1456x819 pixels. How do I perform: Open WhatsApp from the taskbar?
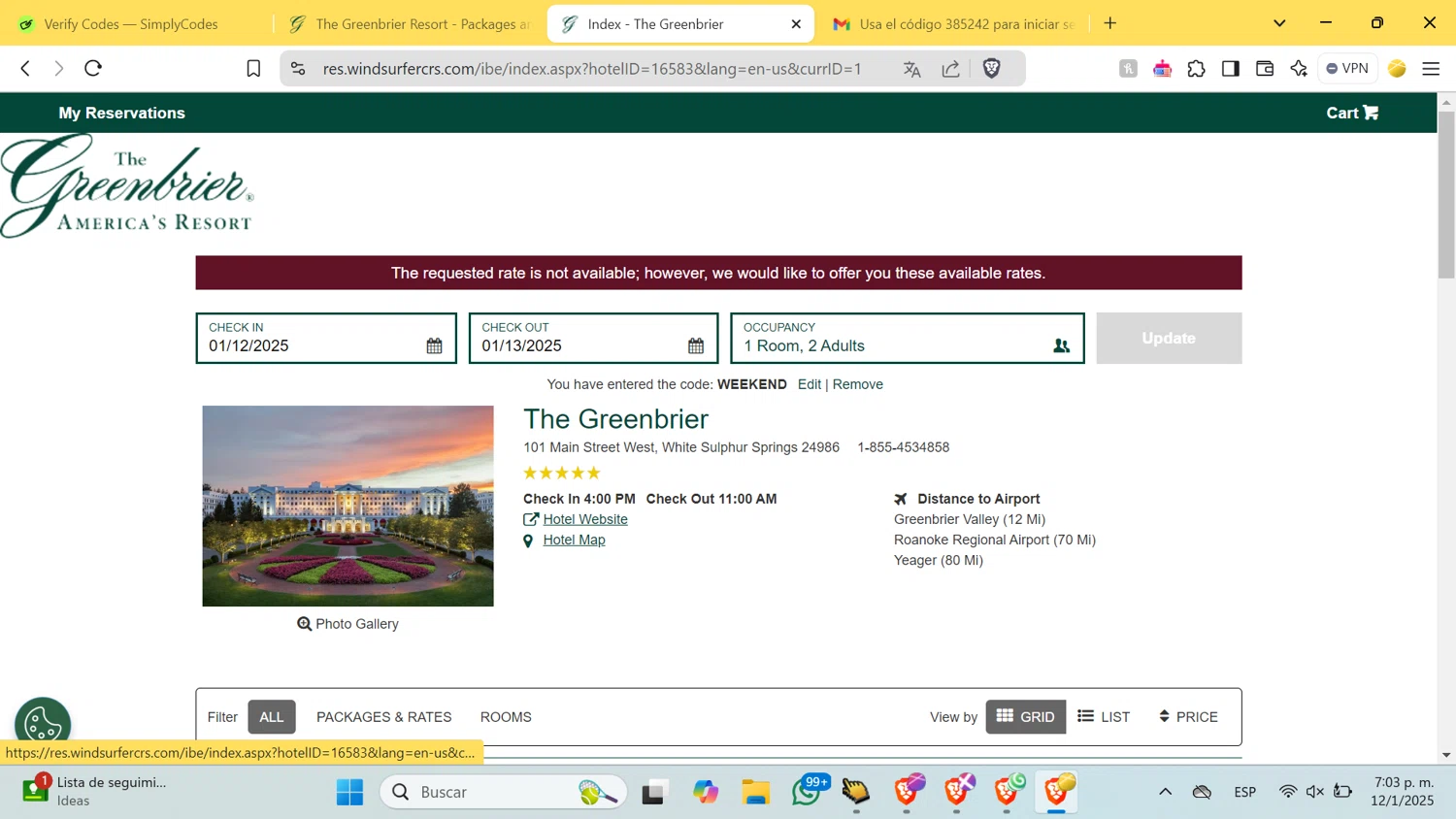click(x=807, y=792)
